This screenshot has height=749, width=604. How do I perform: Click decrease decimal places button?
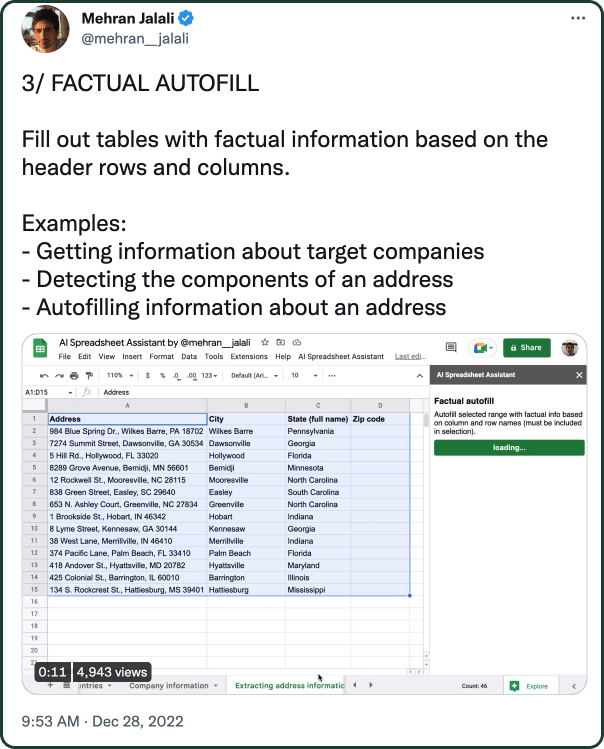tap(177, 376)
